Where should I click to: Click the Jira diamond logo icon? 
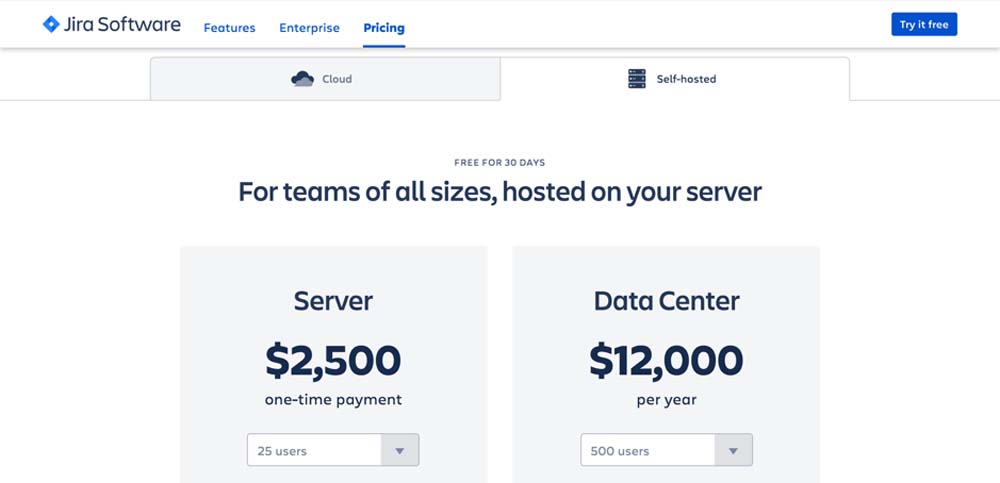pos(51,24)
